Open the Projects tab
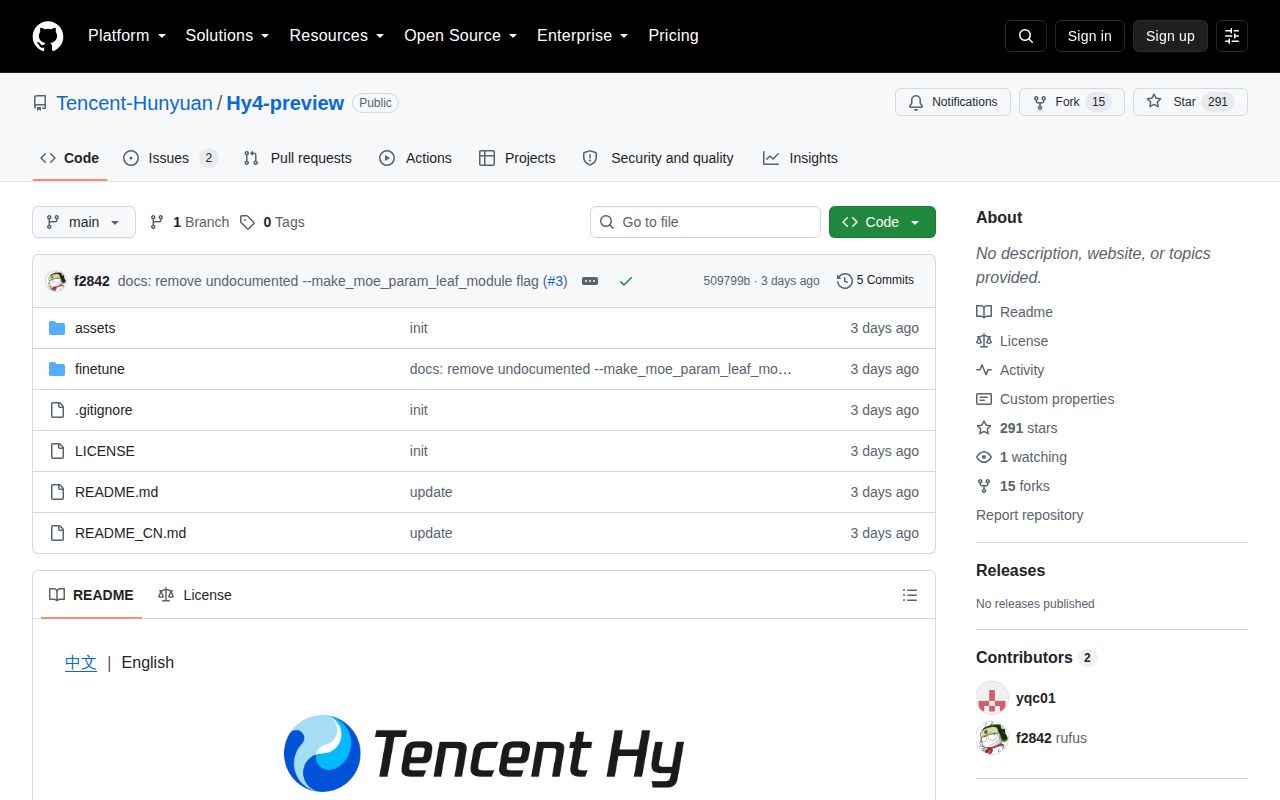The width and height of the screenshot is (1280, 800). [517, 158]
